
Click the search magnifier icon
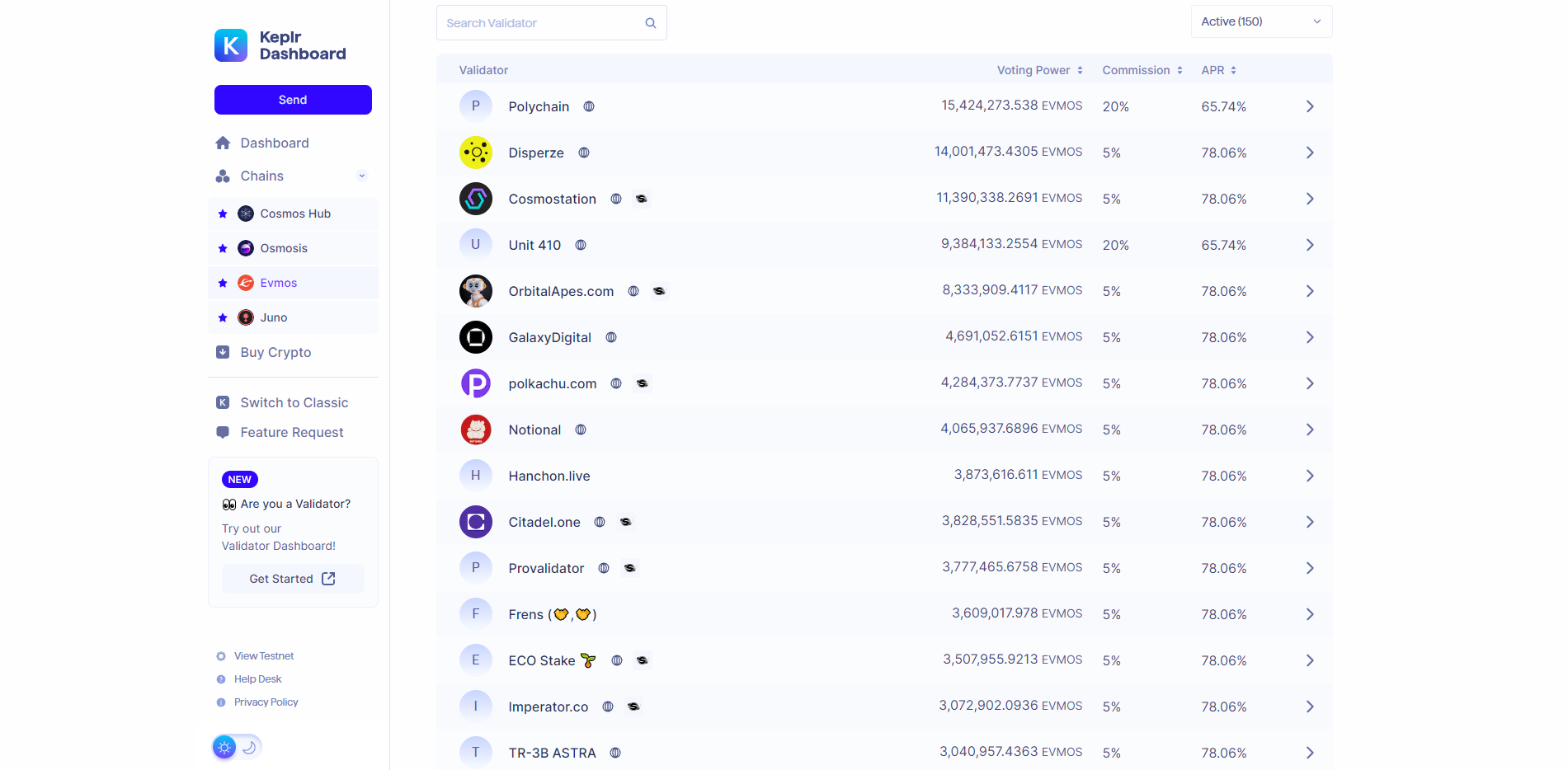tap(651, 23)
